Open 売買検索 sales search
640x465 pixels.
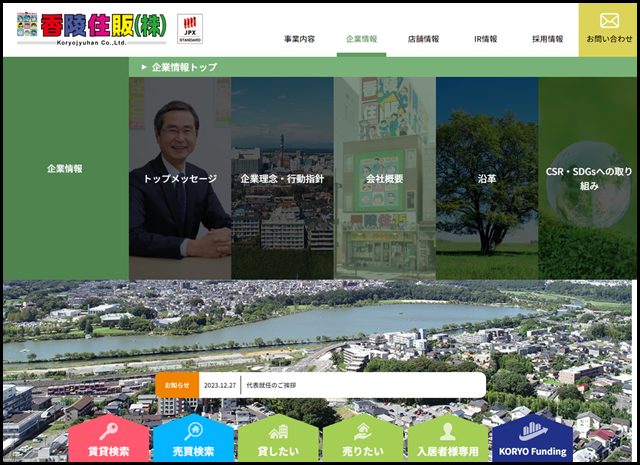pyautogui.click(x=193, y=438)
